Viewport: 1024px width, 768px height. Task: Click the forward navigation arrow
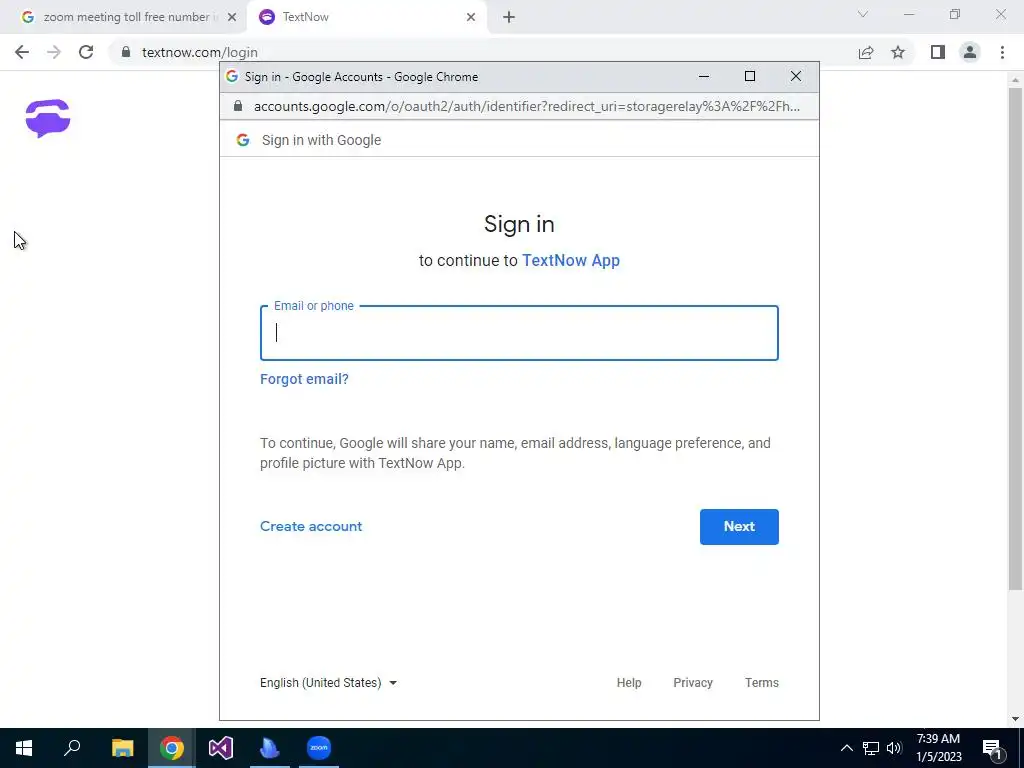54,52
